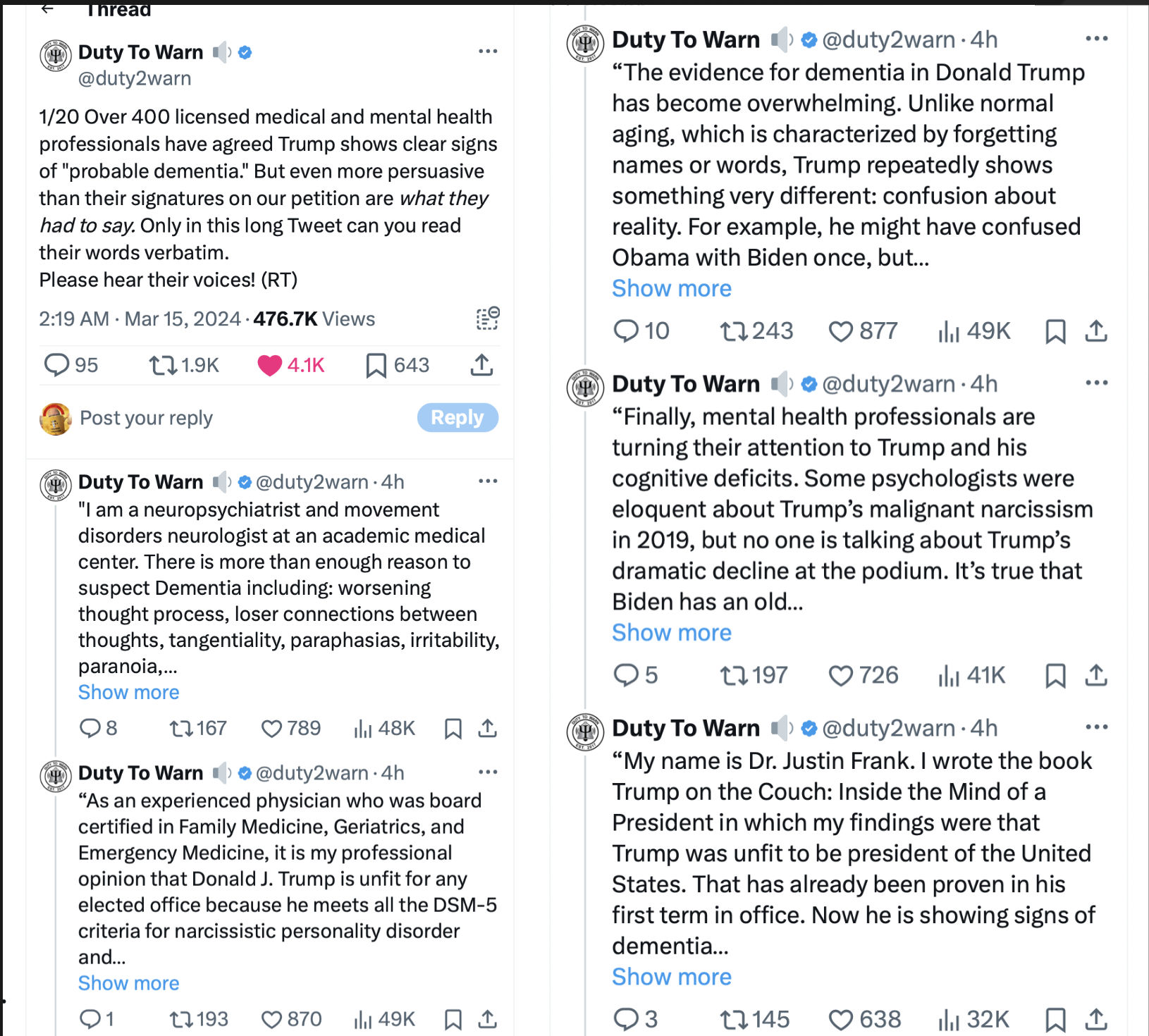Open three-dot menu on the Finally tweet
1149x1036 pixels.
point(1096,383)
